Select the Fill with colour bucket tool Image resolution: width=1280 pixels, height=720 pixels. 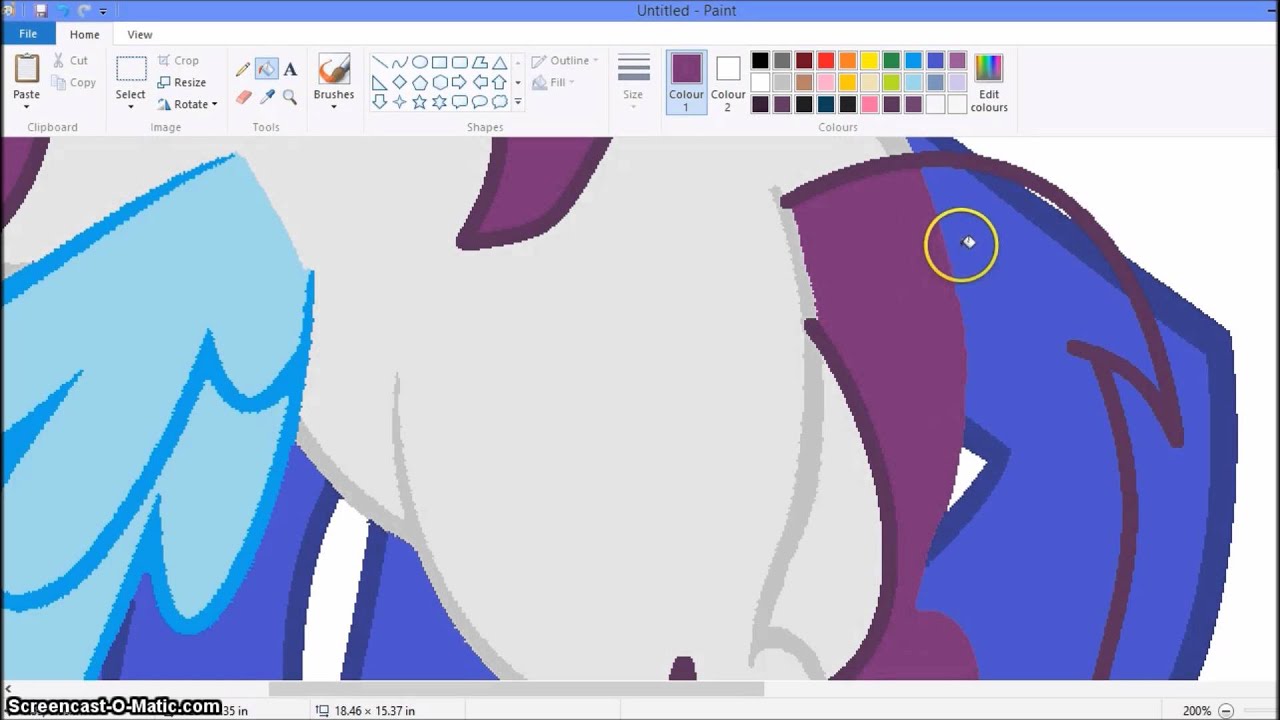(266, 69)
